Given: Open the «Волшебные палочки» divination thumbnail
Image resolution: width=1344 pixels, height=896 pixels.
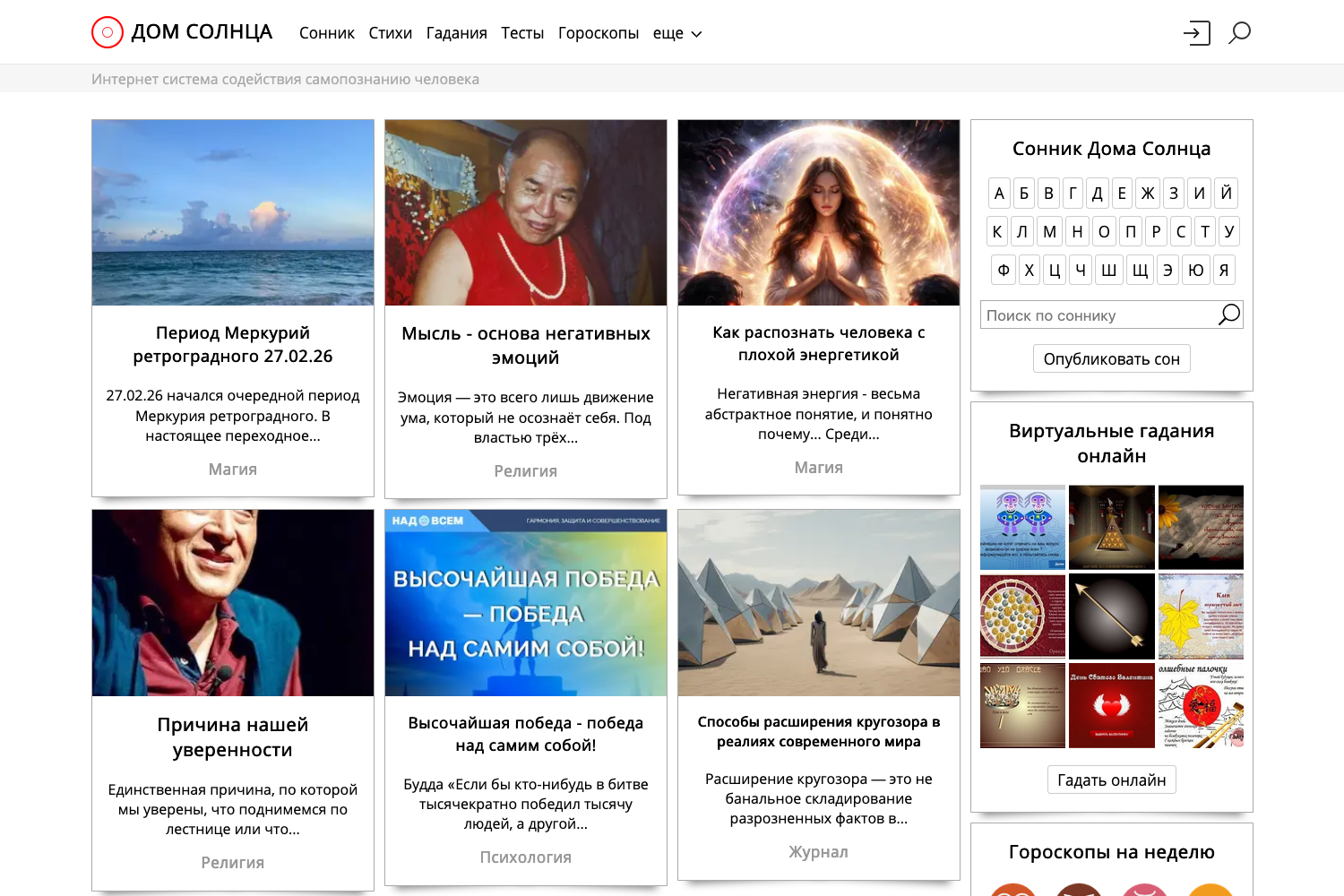Looking at the screenshot, I should pos(1201,705).
